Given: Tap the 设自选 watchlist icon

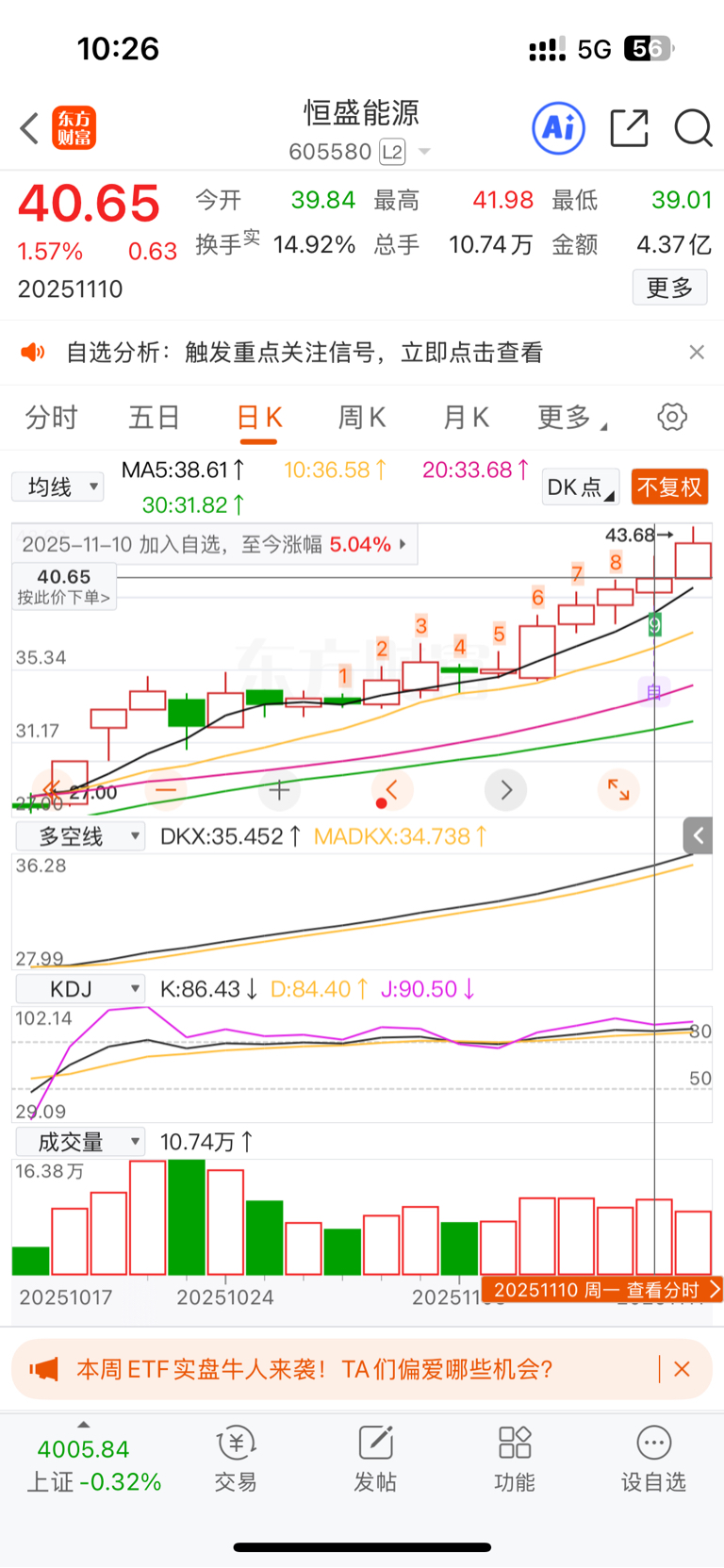Looking at the screenshot, I should pos(653,1459).
